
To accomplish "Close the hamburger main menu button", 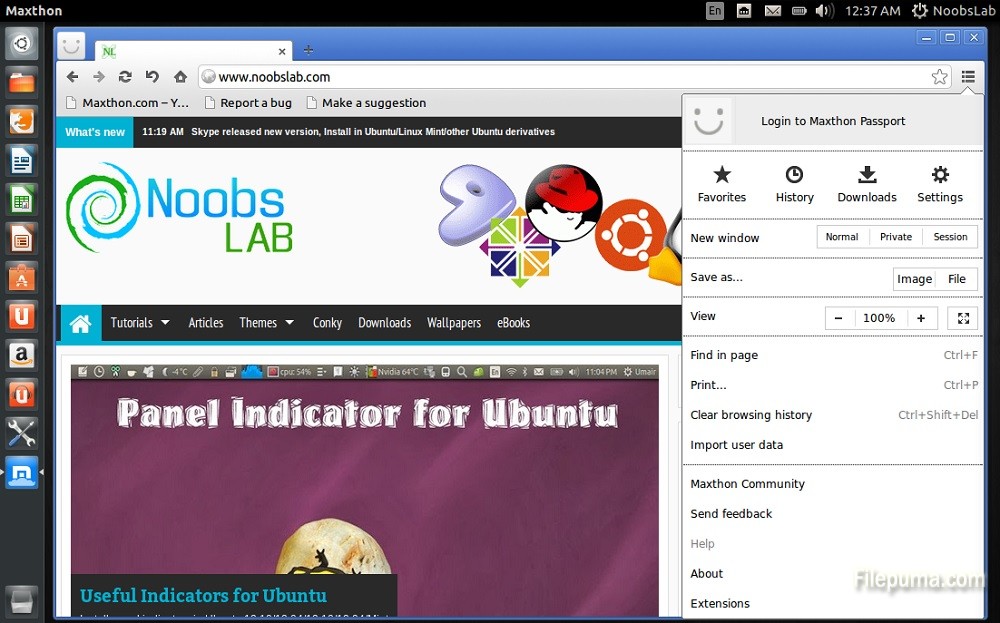I will tap(968, 77).
